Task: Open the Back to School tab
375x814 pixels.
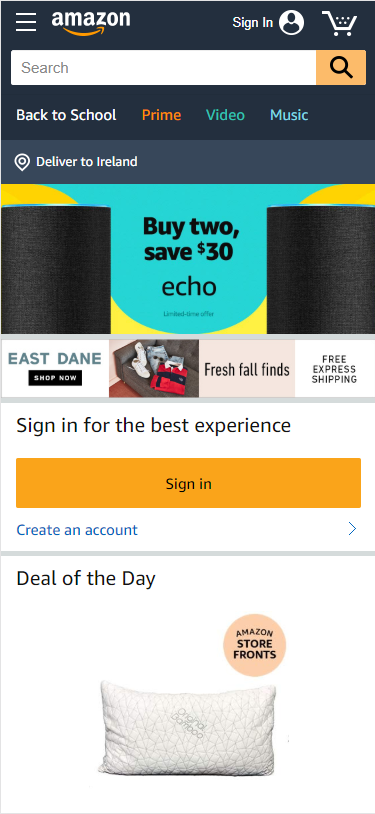Action: [66, 115]
